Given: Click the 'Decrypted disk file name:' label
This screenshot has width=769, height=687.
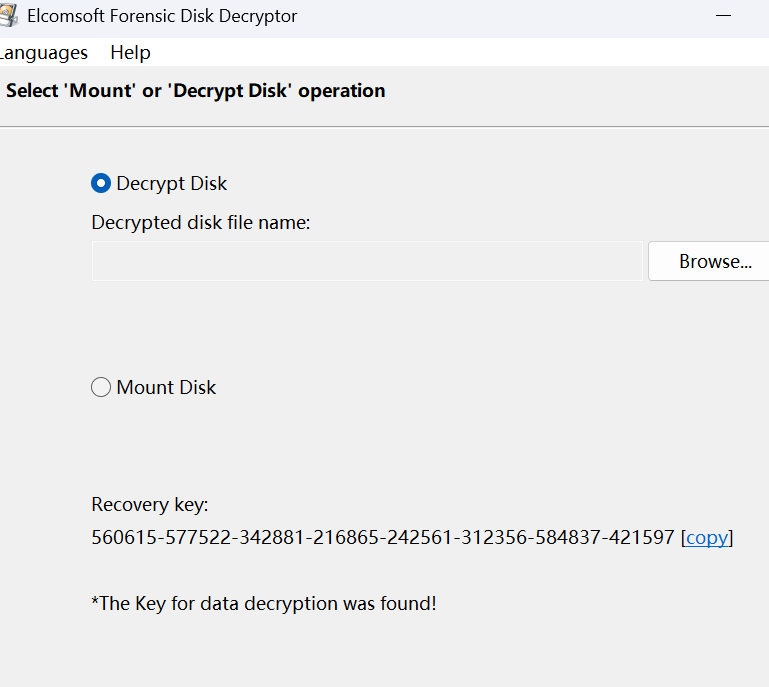Looking at the screenshot, I should tap(201, 223).
